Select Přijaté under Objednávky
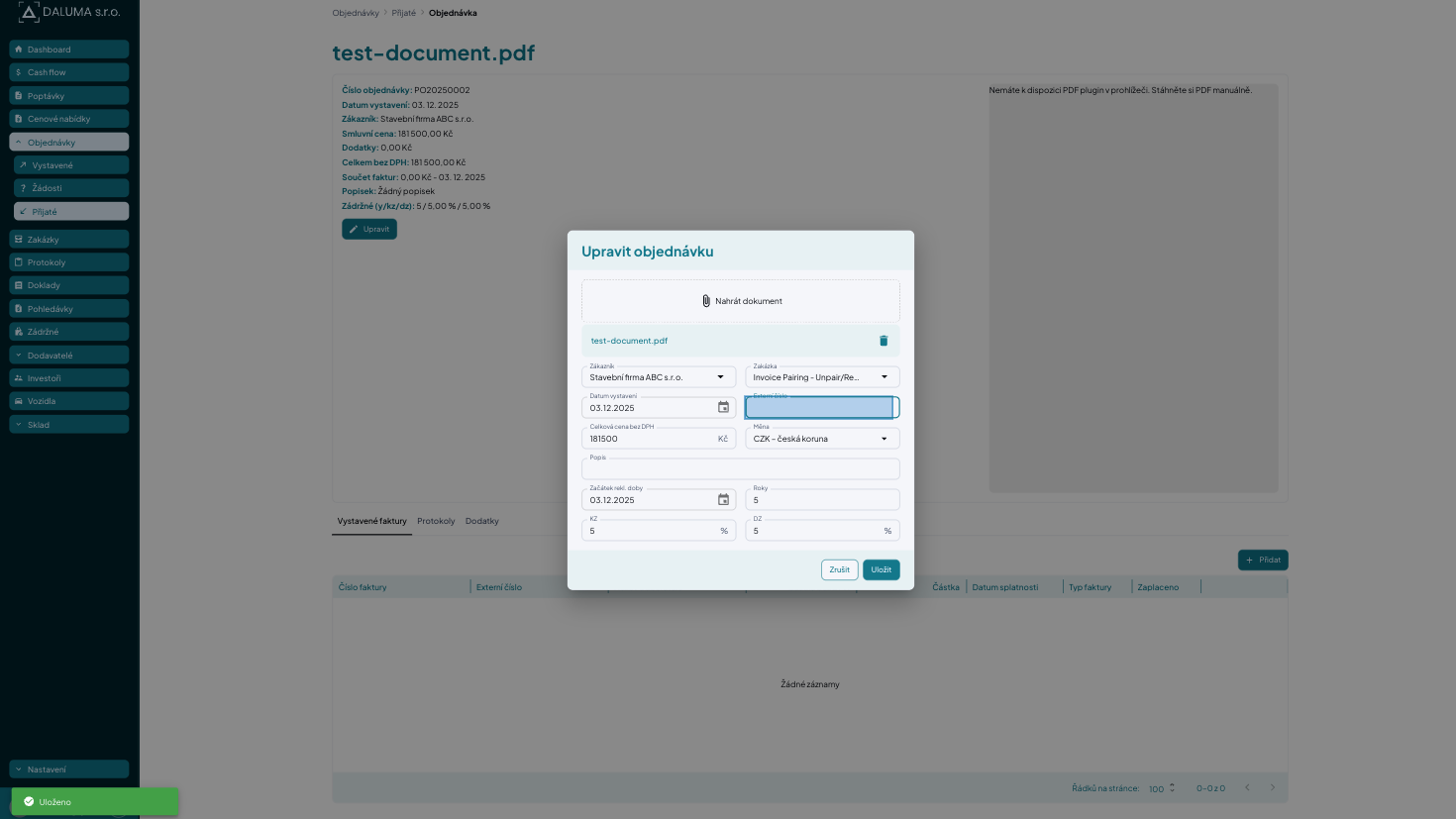1456x819 pixels. point(71,212)
